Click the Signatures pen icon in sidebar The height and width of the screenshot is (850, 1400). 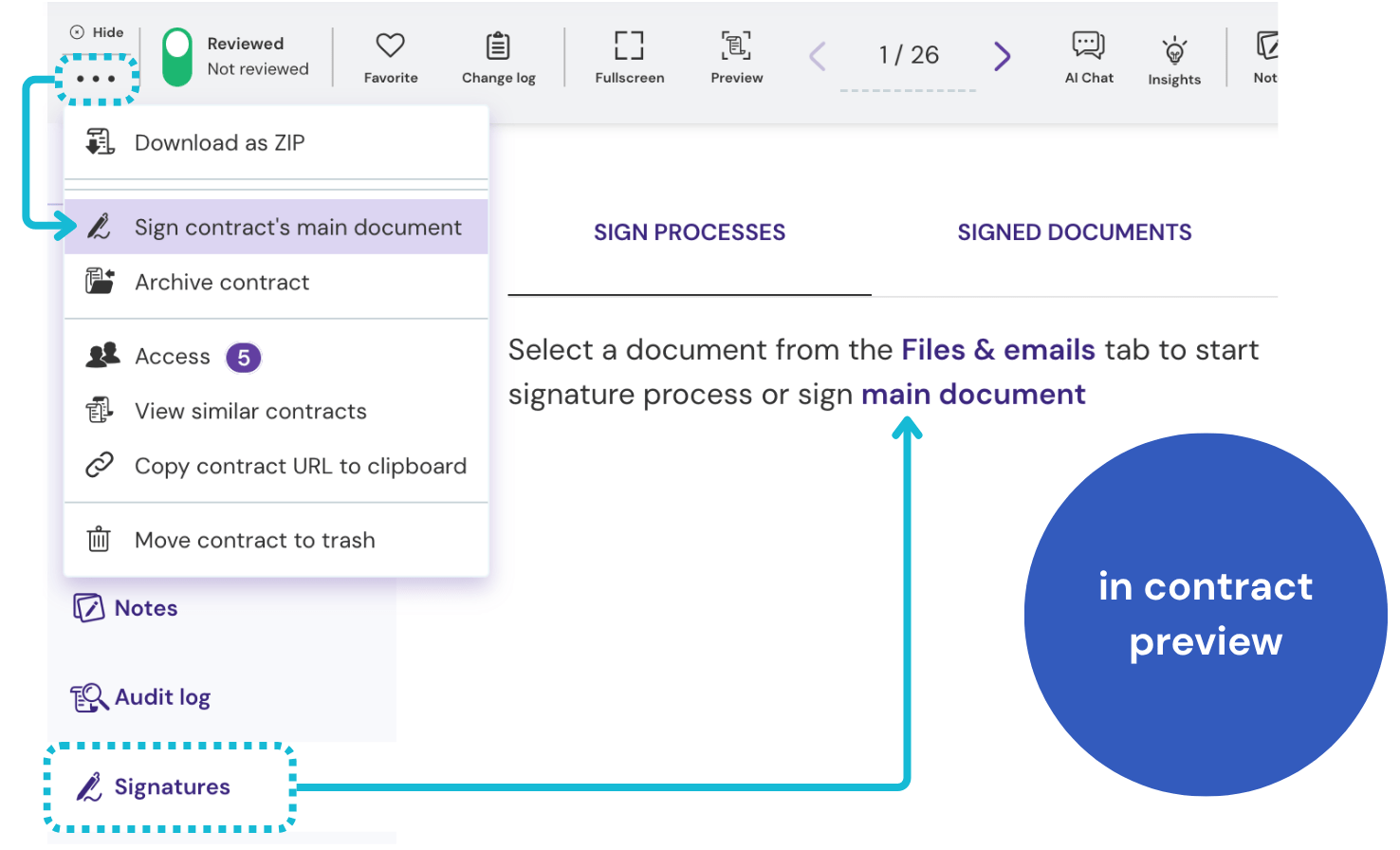(89, 787)
